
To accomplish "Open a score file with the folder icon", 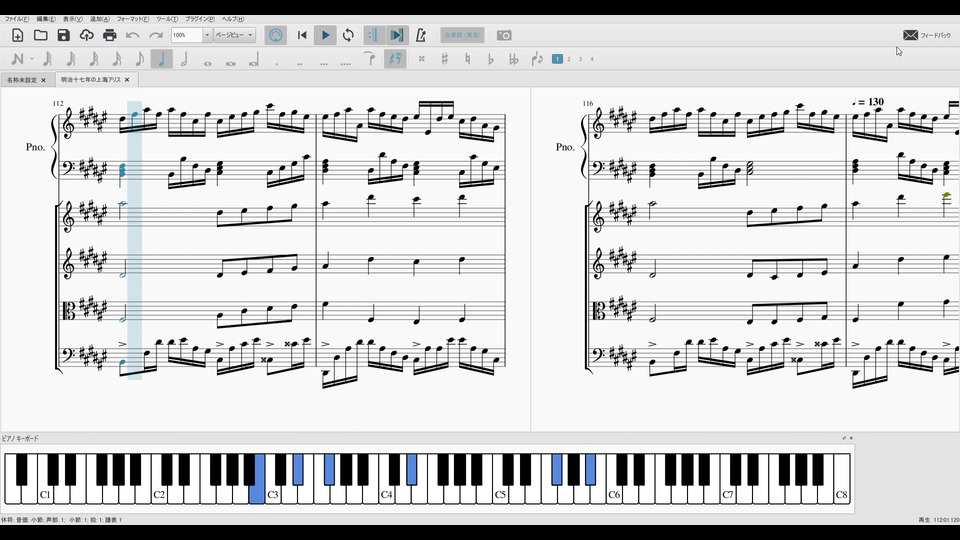I will tap(40, 35).
